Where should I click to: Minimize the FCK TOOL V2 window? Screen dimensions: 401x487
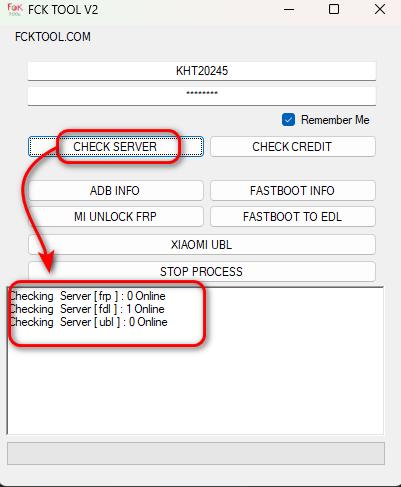[x=289, y=9]
